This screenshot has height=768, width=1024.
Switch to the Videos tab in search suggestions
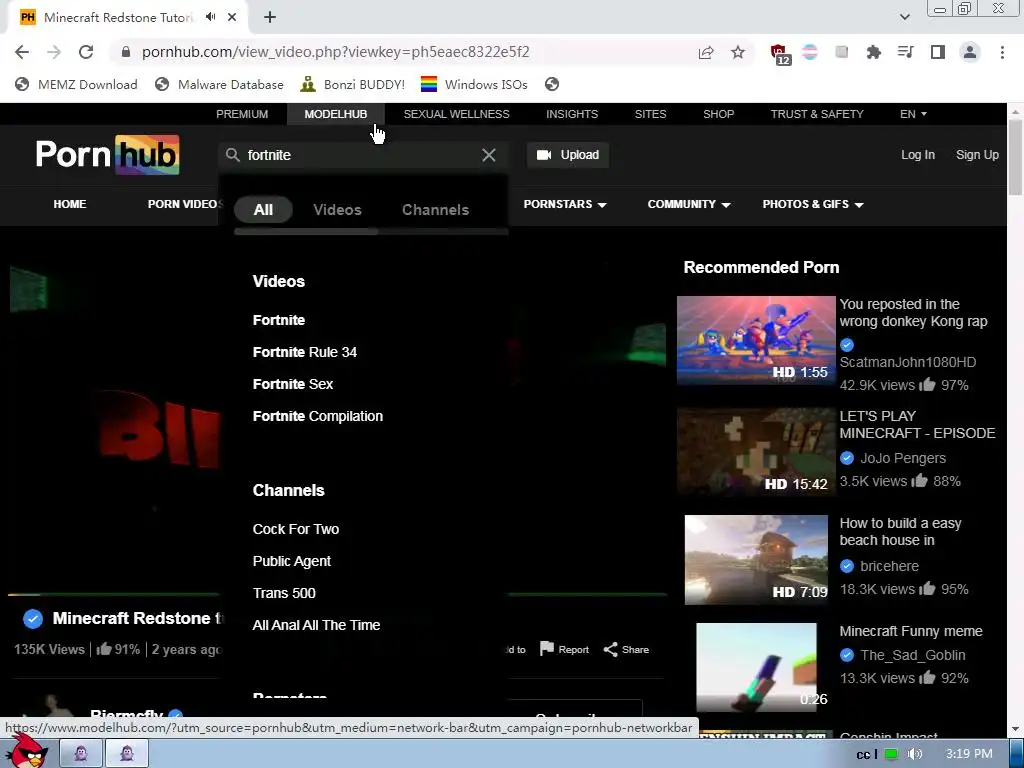[x=337, y=210]
